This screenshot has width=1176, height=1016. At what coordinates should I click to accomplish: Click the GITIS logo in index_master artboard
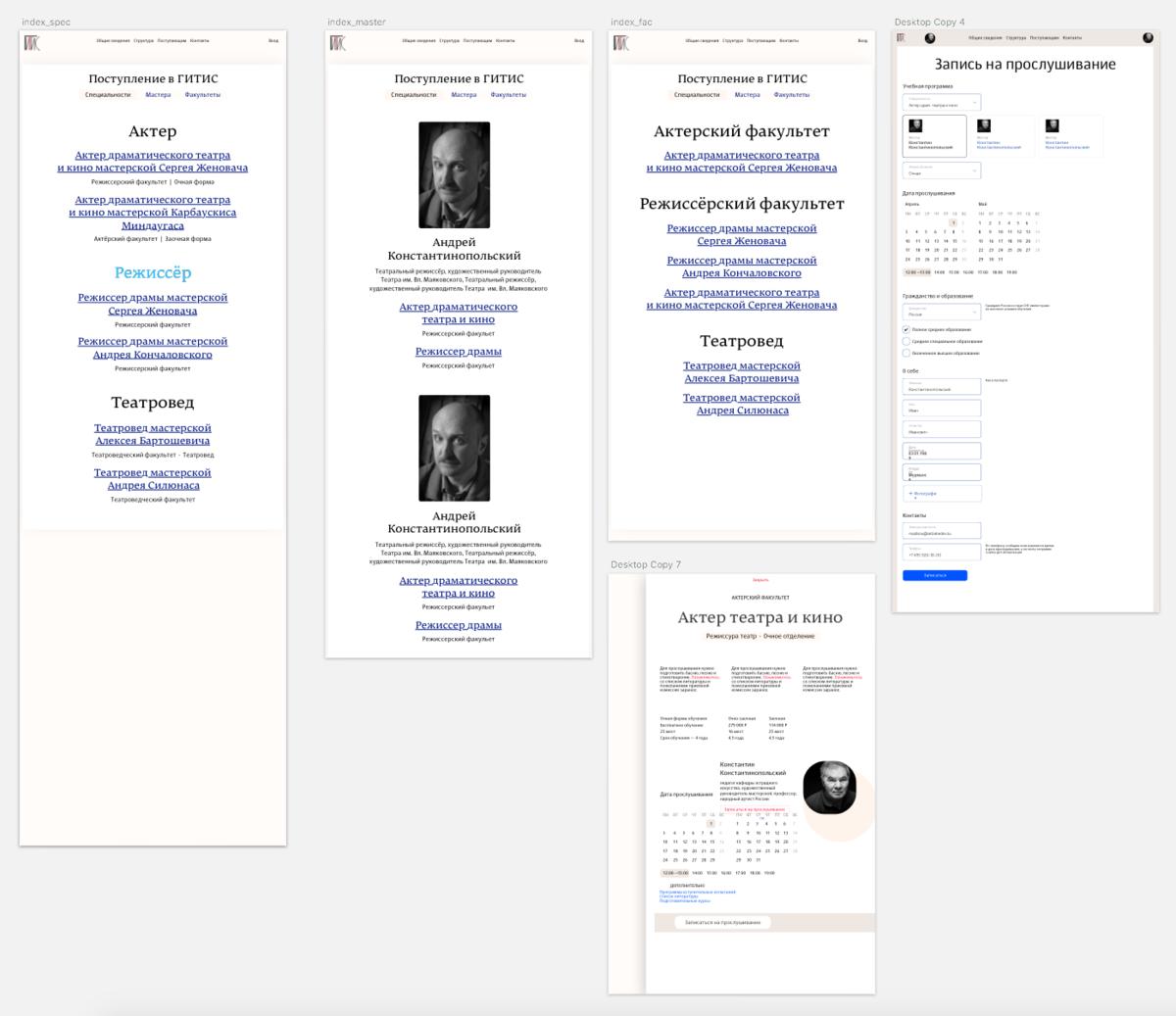[x=338, y=42]
